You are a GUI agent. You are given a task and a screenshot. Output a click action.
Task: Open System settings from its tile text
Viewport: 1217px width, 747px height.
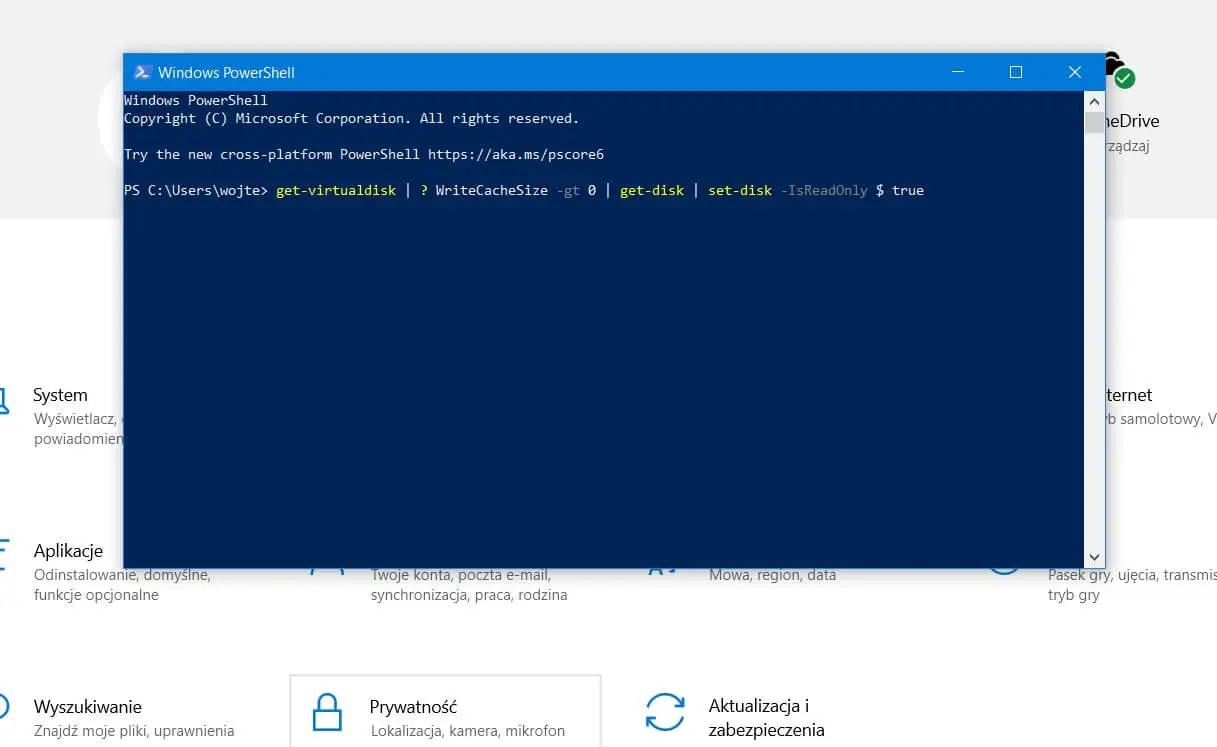(x=60, y=395)
